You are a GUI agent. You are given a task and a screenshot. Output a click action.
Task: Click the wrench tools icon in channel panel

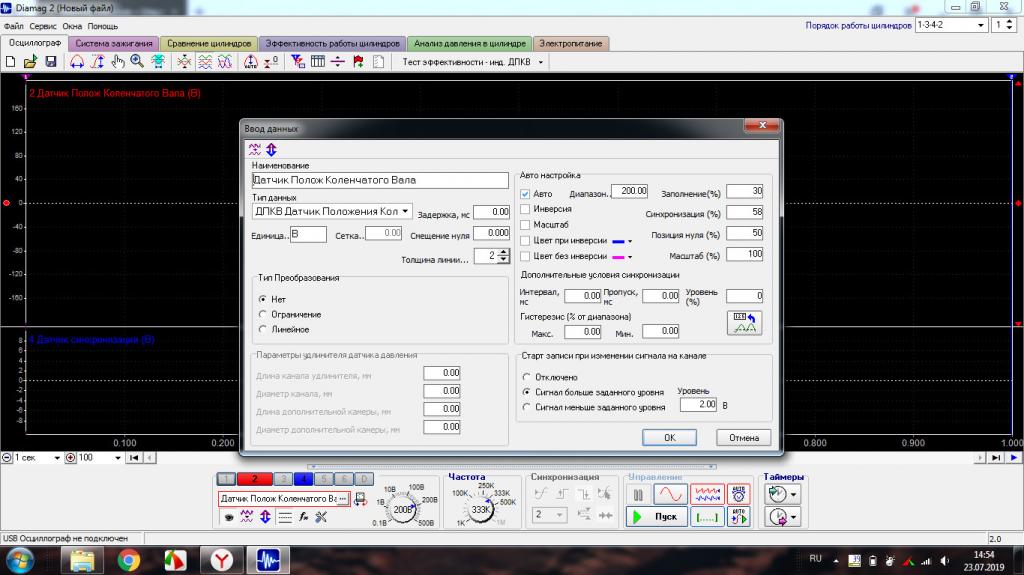321,517
